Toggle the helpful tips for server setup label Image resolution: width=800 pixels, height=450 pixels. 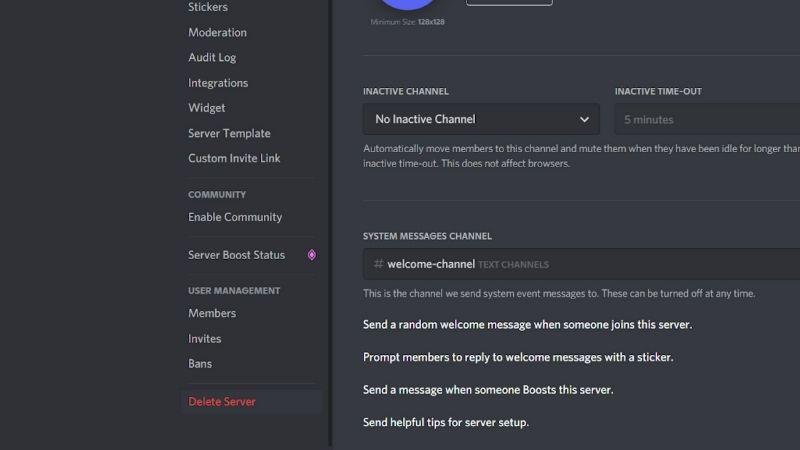[445, 423]
